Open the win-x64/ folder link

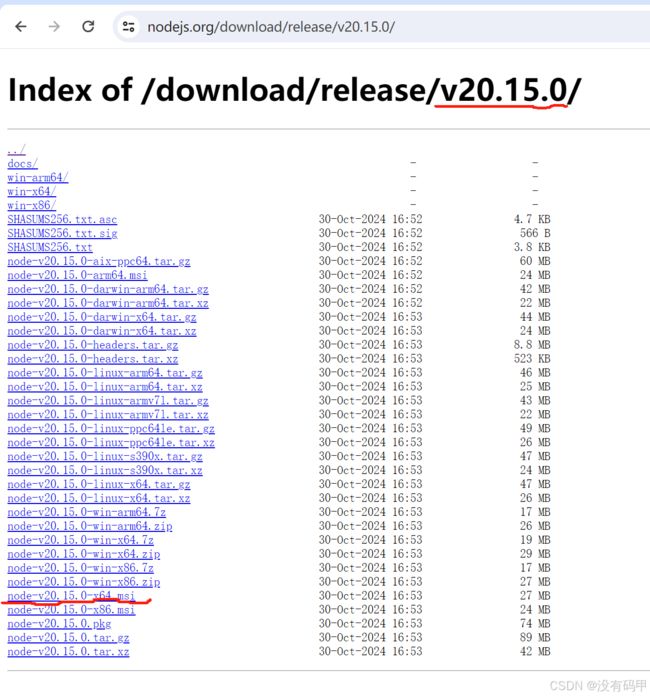(32, 191)
